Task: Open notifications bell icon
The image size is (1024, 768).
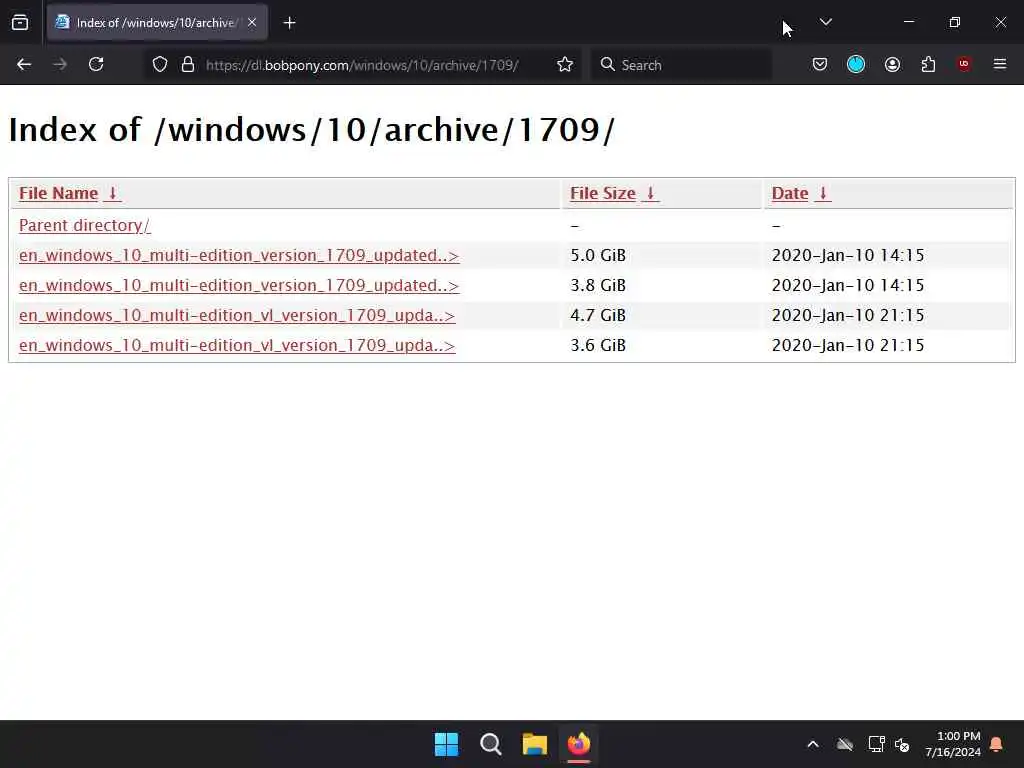Action: (x=997, y=744)
